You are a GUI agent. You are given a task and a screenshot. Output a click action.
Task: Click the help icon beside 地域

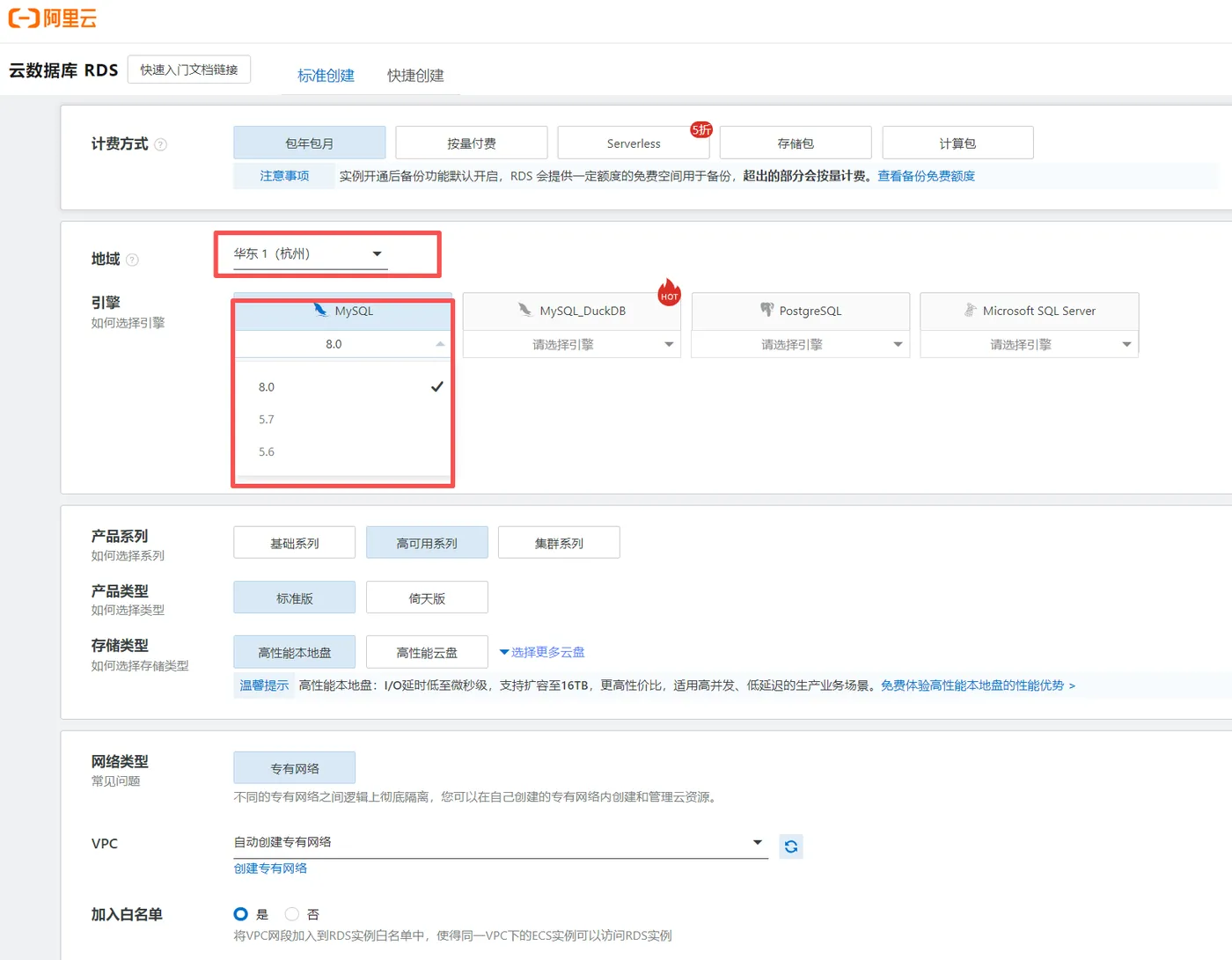pyautogui.click(x=132, y=260)
